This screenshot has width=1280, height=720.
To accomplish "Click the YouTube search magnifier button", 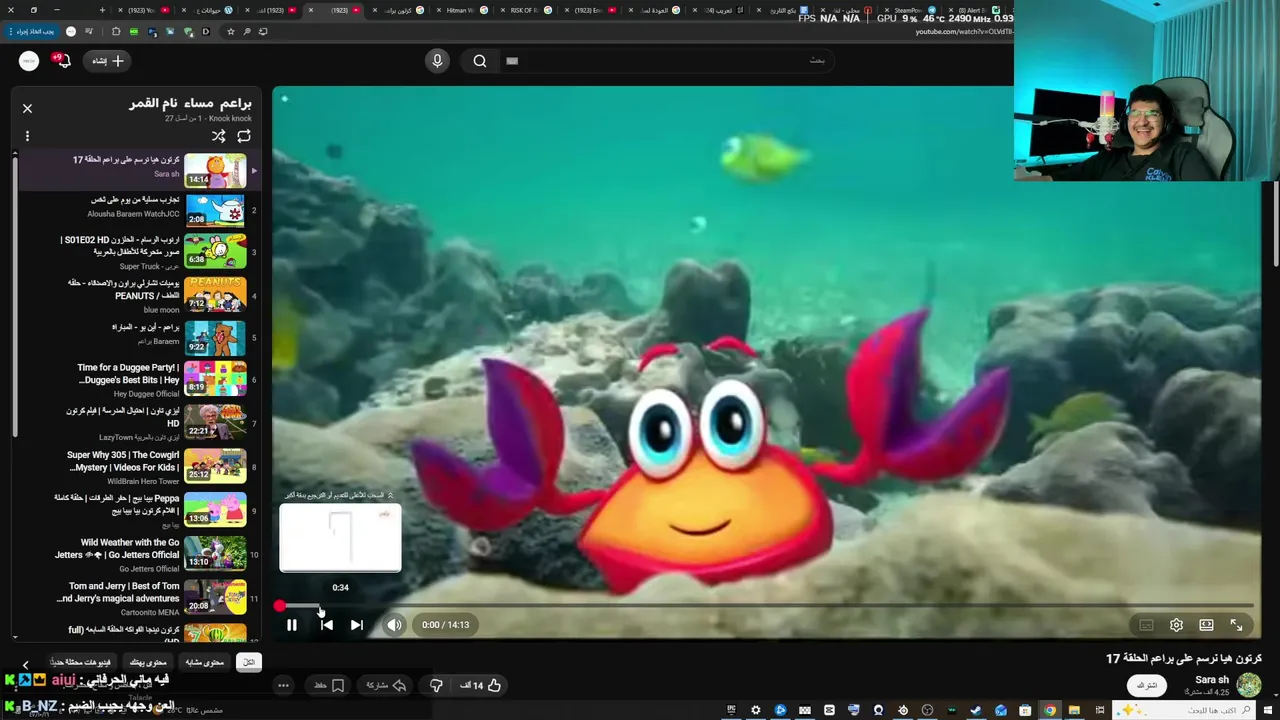I will pyautogui.click(x=480, y=61).
